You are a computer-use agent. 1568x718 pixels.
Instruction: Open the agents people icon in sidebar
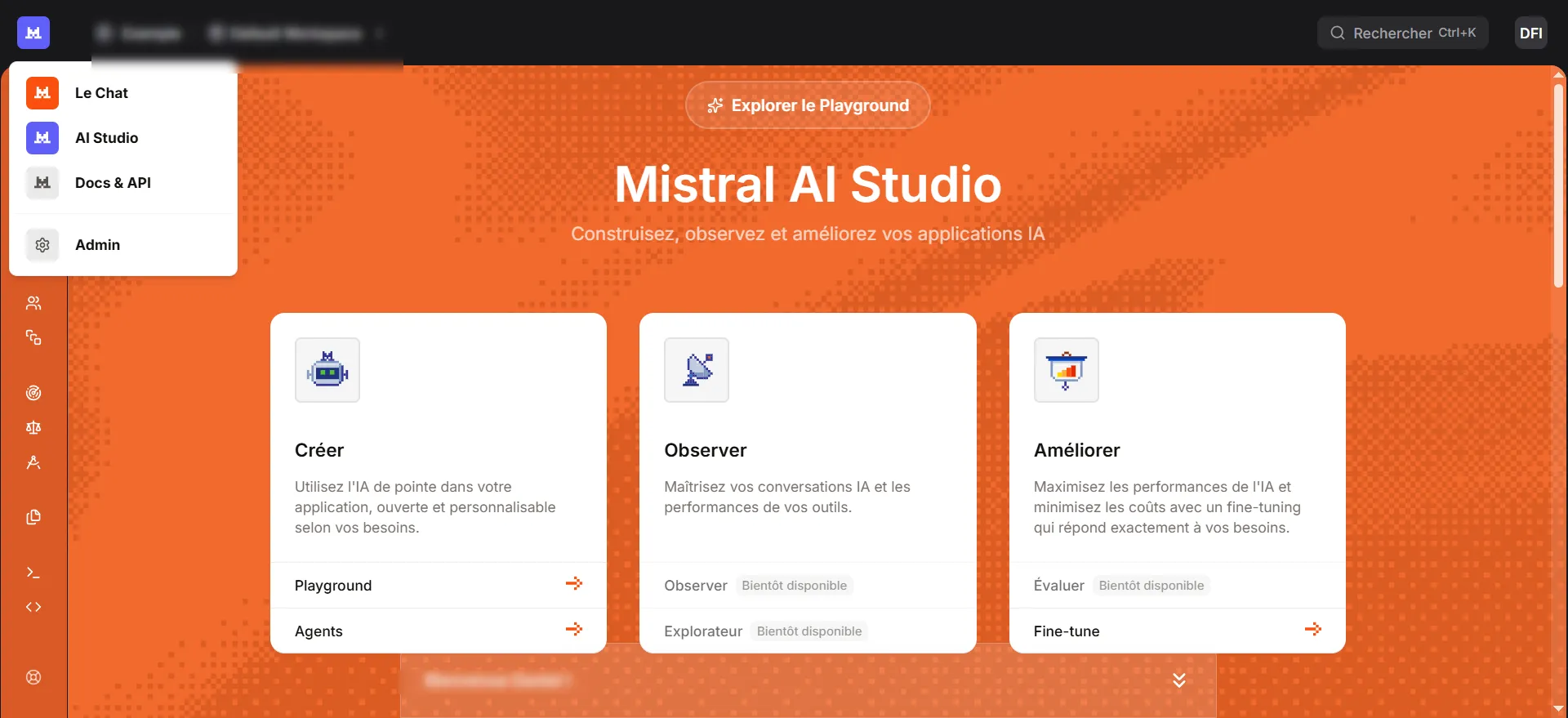33,303
